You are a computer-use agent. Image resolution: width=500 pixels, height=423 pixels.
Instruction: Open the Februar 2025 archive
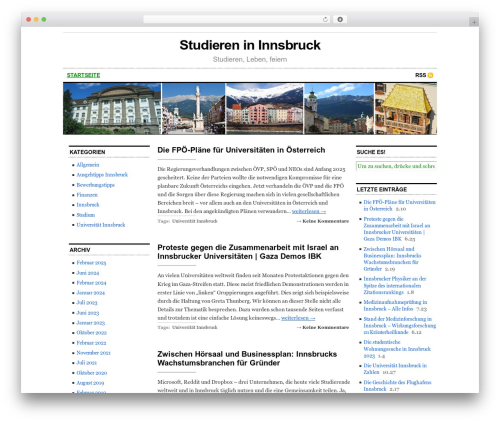pos(91,263)
